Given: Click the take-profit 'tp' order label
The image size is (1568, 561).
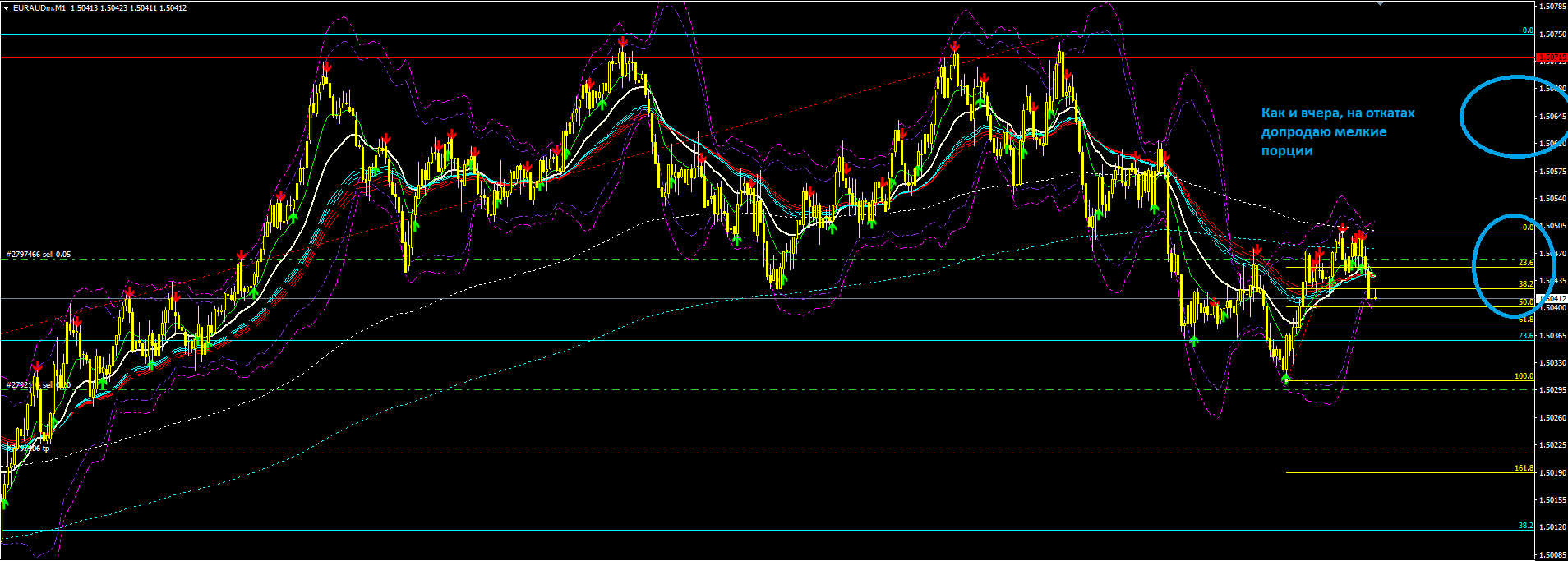Looking at the screenshot, I should click(29, 448).
